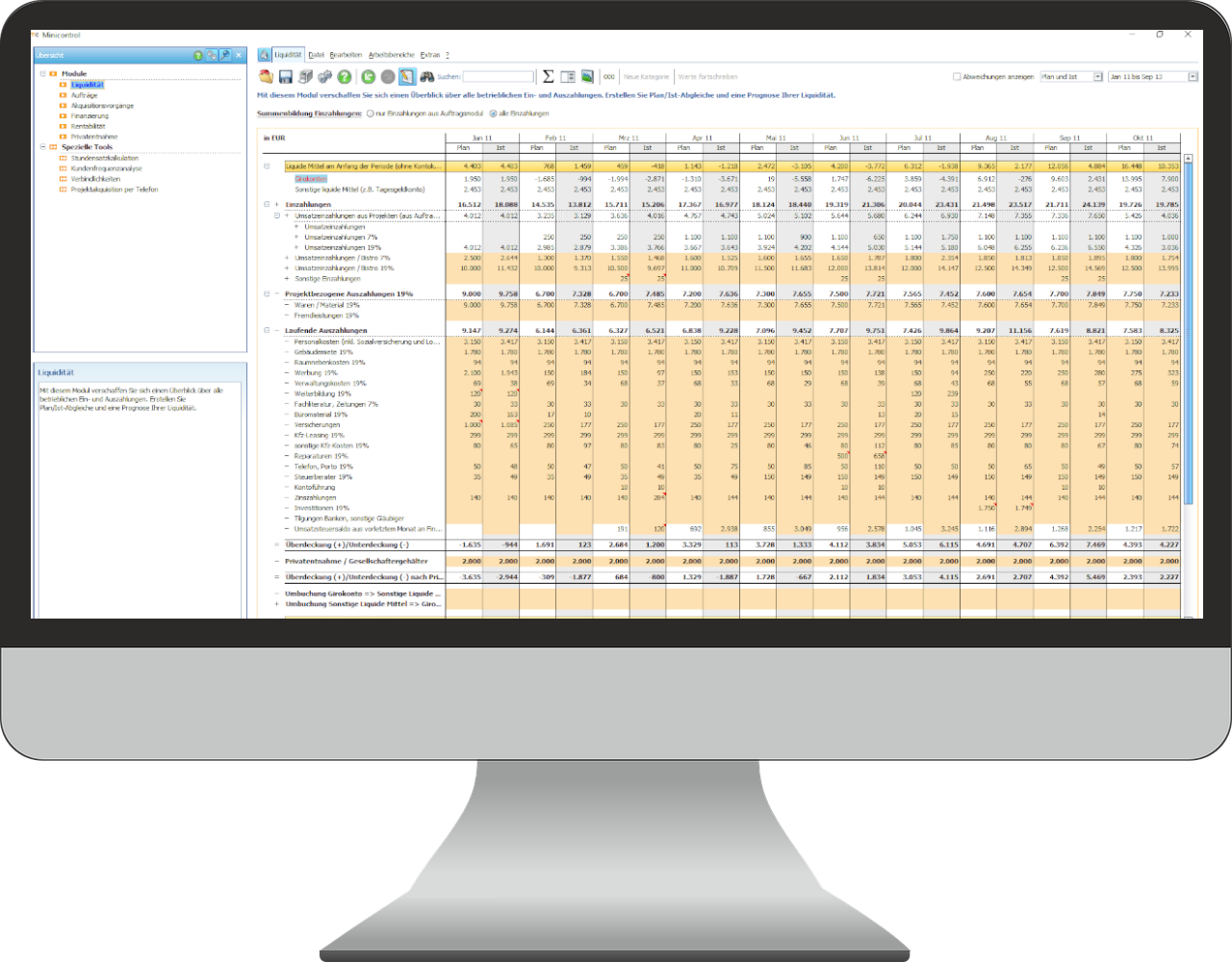
Task: Click the pin icon in Übersicht panel
Action: coord(224,56)
